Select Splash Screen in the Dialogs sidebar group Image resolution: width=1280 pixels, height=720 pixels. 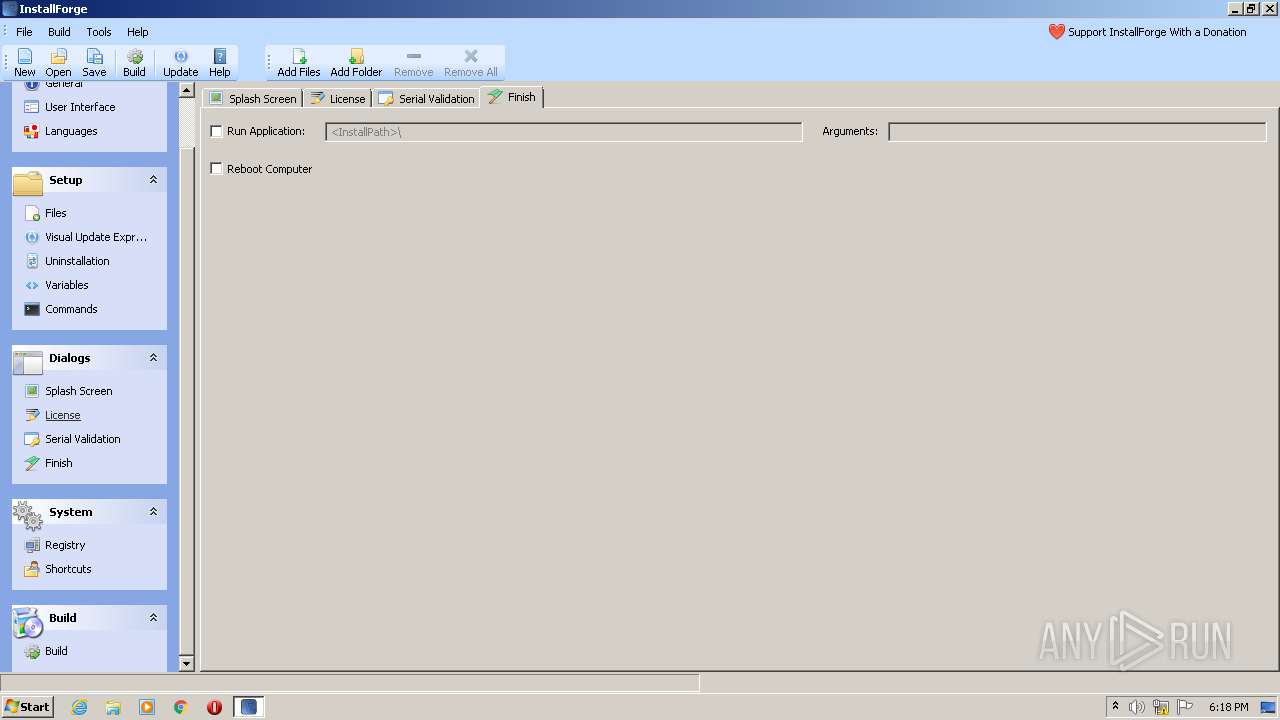tap(78, 391)
